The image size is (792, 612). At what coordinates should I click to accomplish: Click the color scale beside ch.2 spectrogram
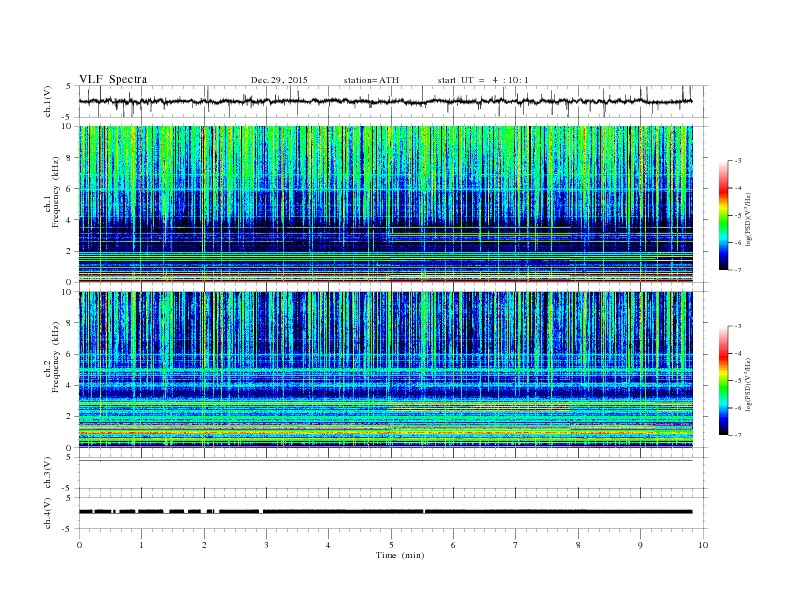723,380
